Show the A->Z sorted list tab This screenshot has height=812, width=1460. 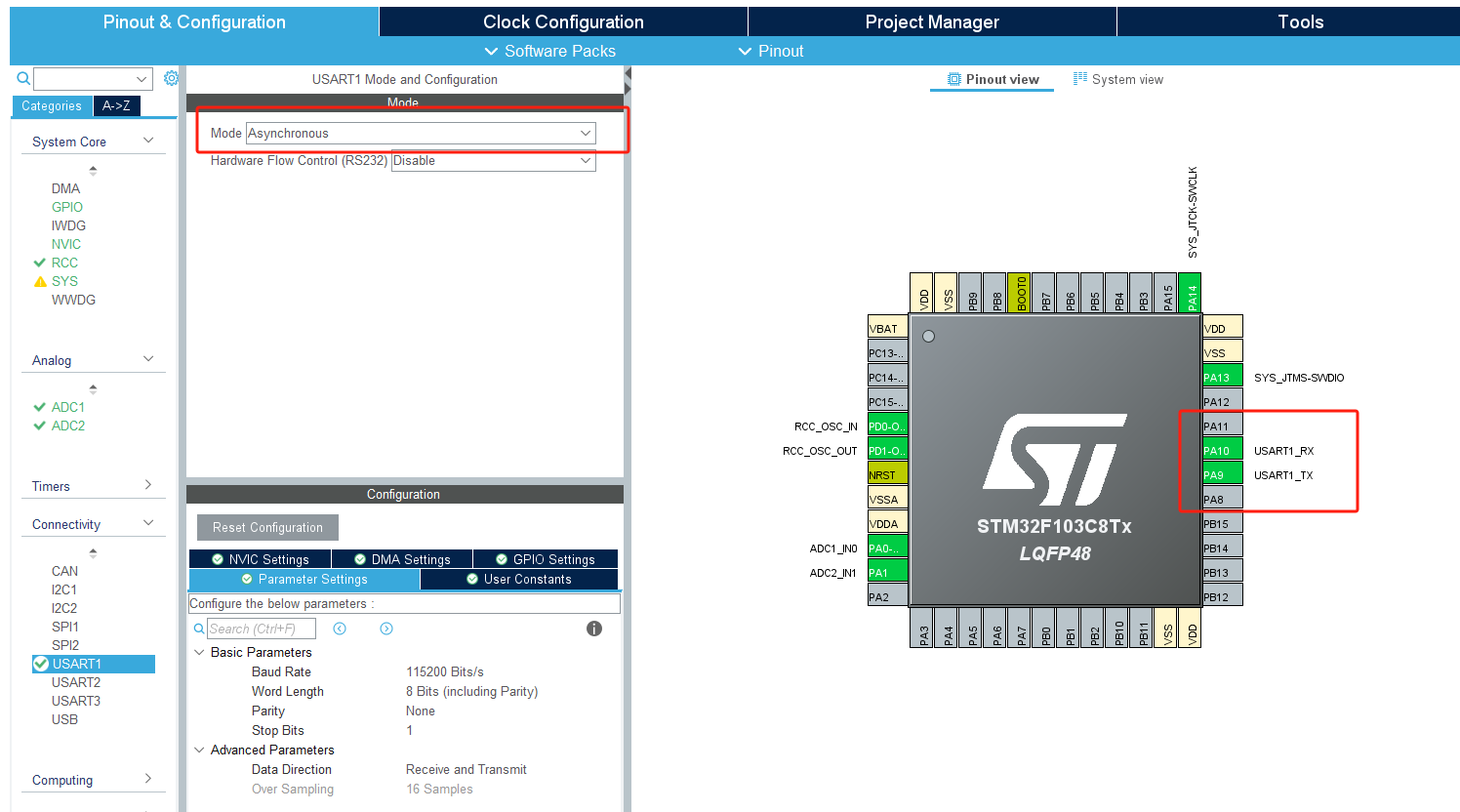[116, 105]
